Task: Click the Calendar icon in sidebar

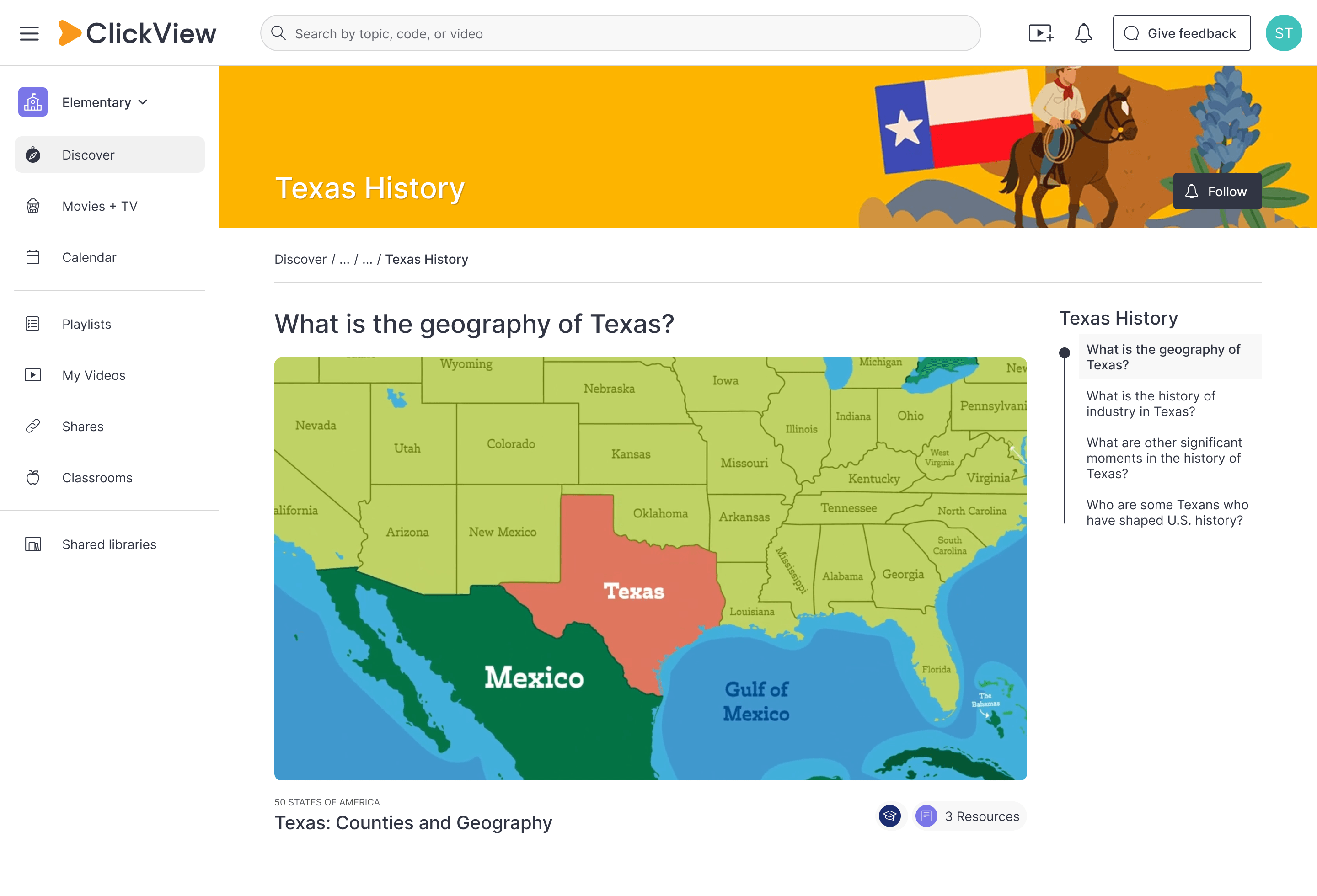Action: click(x=33, y=257)
